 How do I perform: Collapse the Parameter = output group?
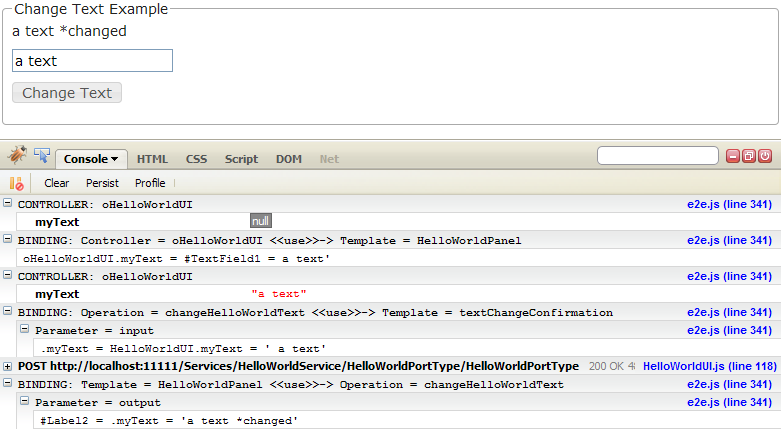coord(26,402)
